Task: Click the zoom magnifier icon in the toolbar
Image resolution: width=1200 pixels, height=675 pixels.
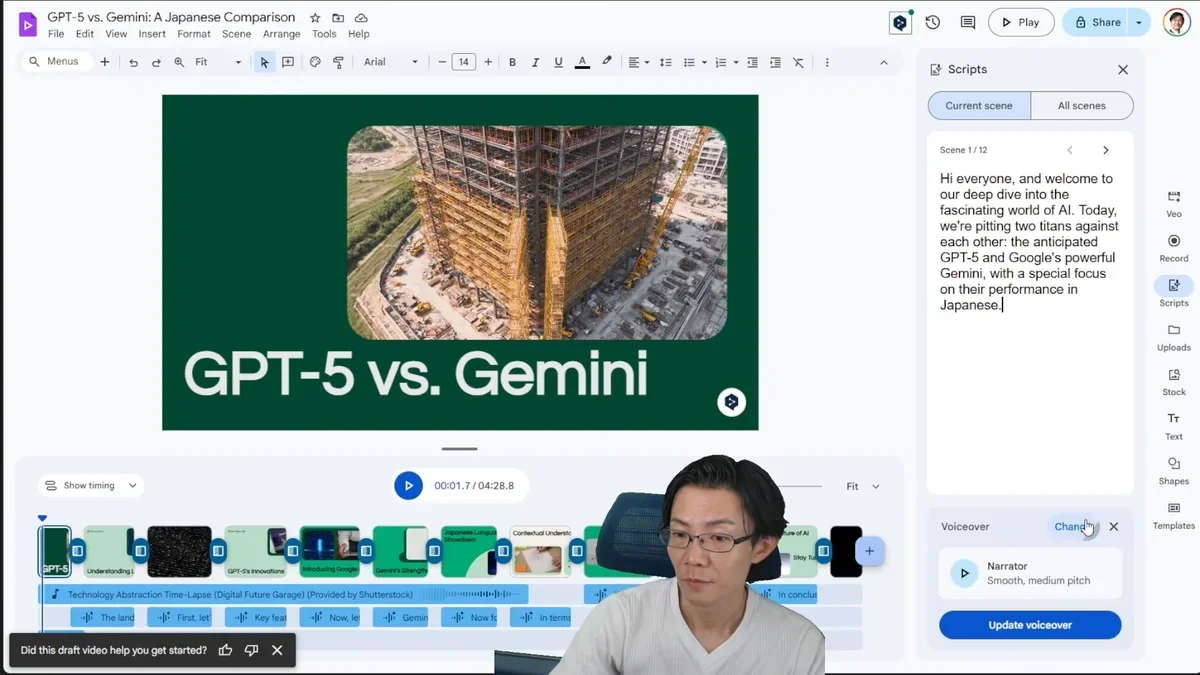Action: pyautogui.click(x=179, y=62)
